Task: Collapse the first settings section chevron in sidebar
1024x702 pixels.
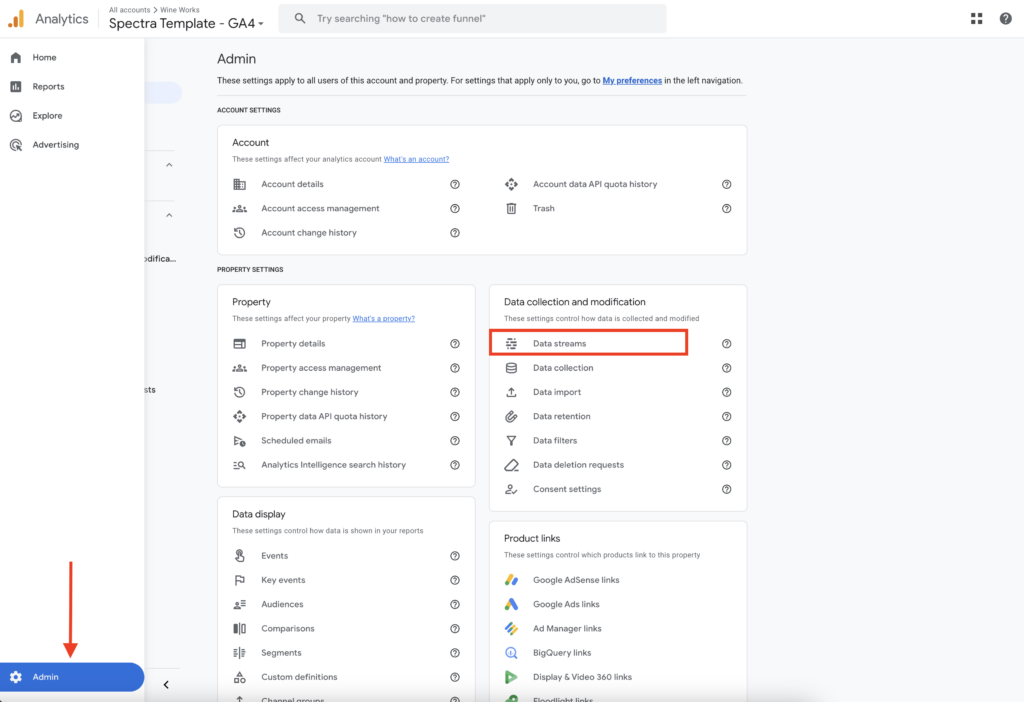Action: [169, 165]
